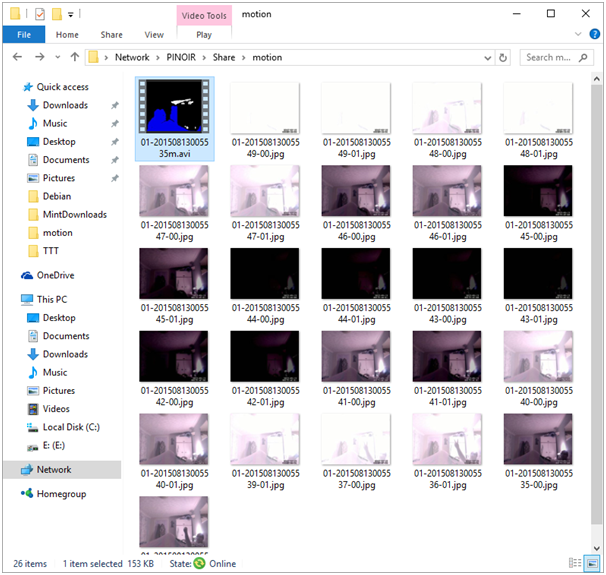Open the View ribbon tab
The height and width of the screenshot is (575, 606).
(153, 35)
